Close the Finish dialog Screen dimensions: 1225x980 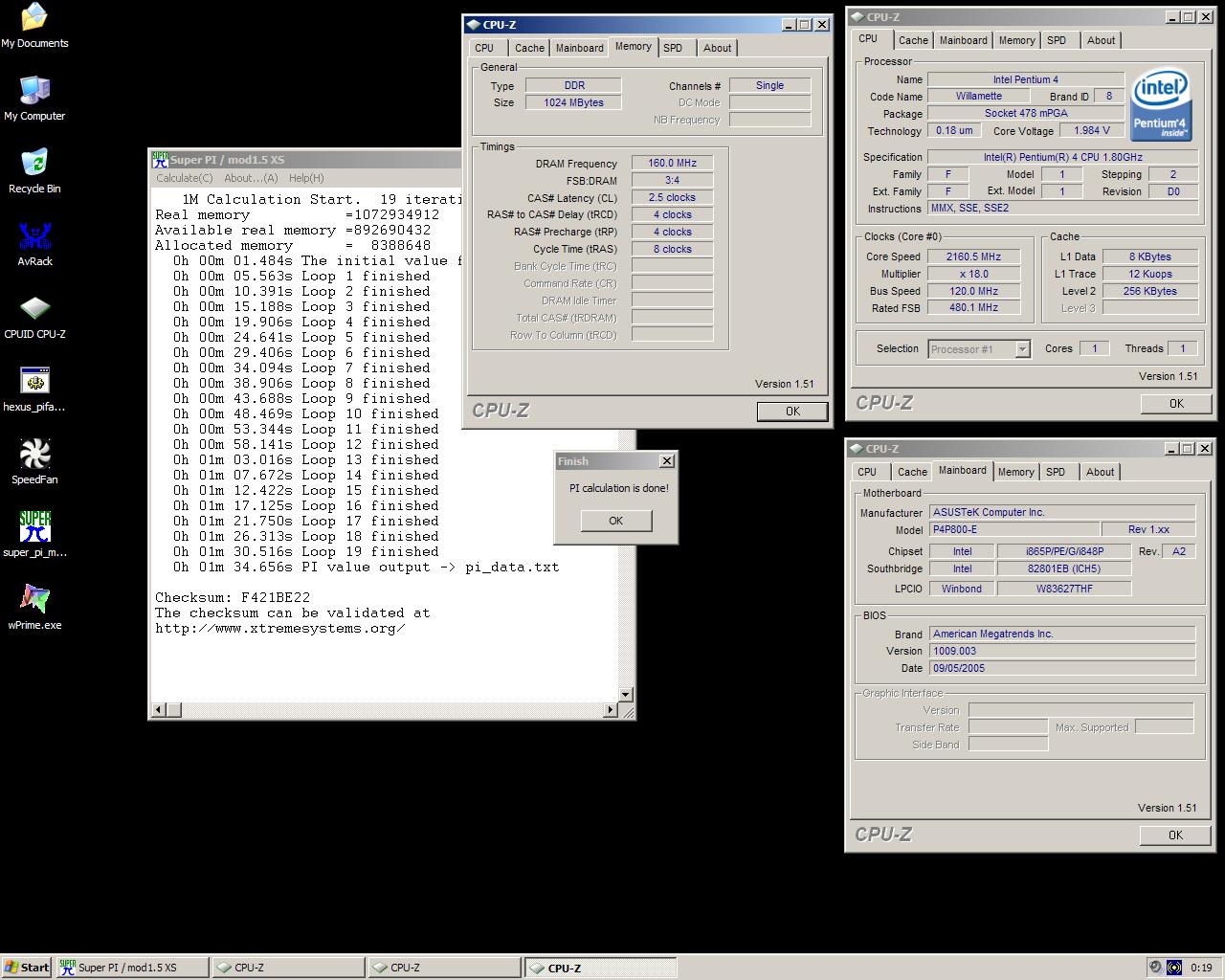pos(667,461)
